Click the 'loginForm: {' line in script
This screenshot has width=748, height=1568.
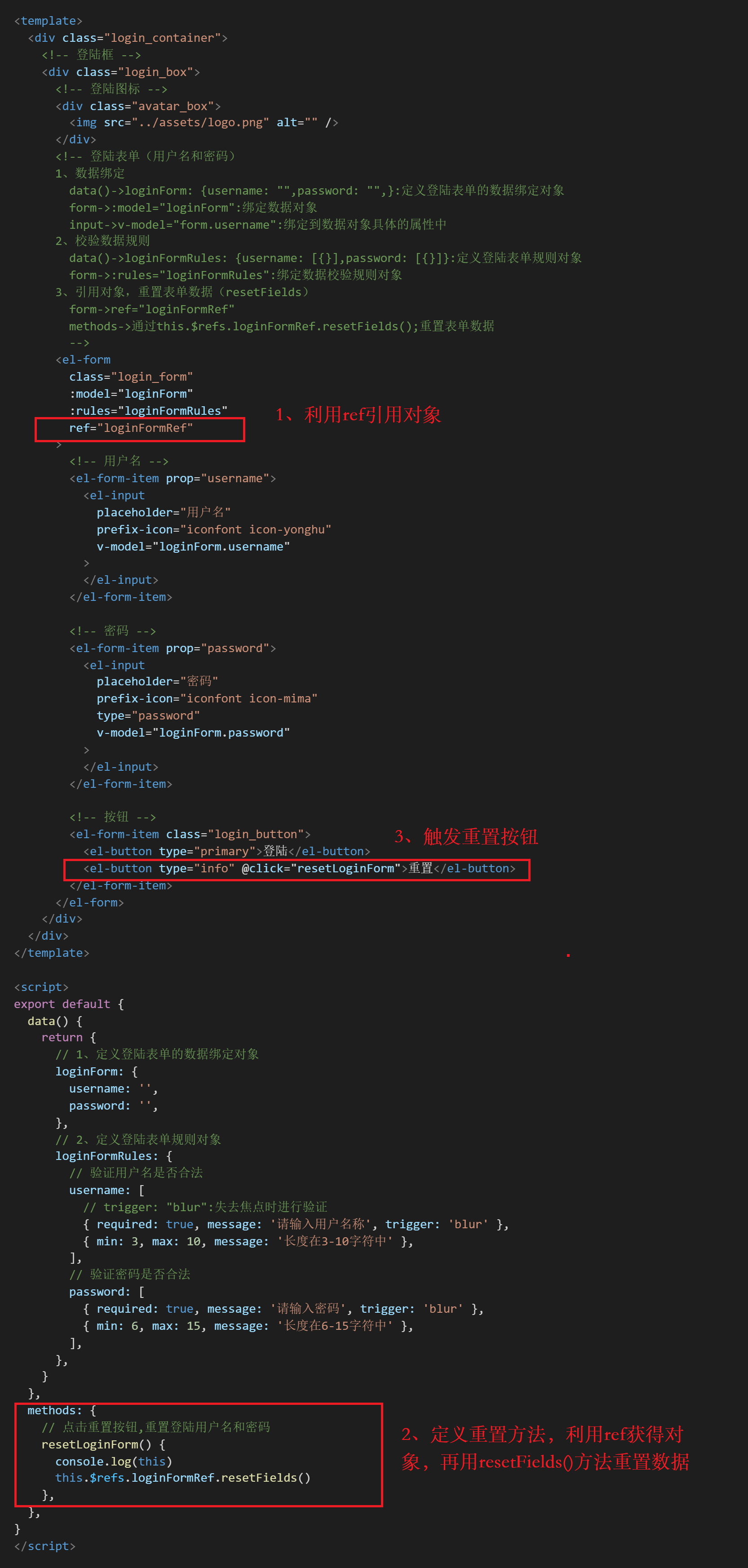(97, 1072)
